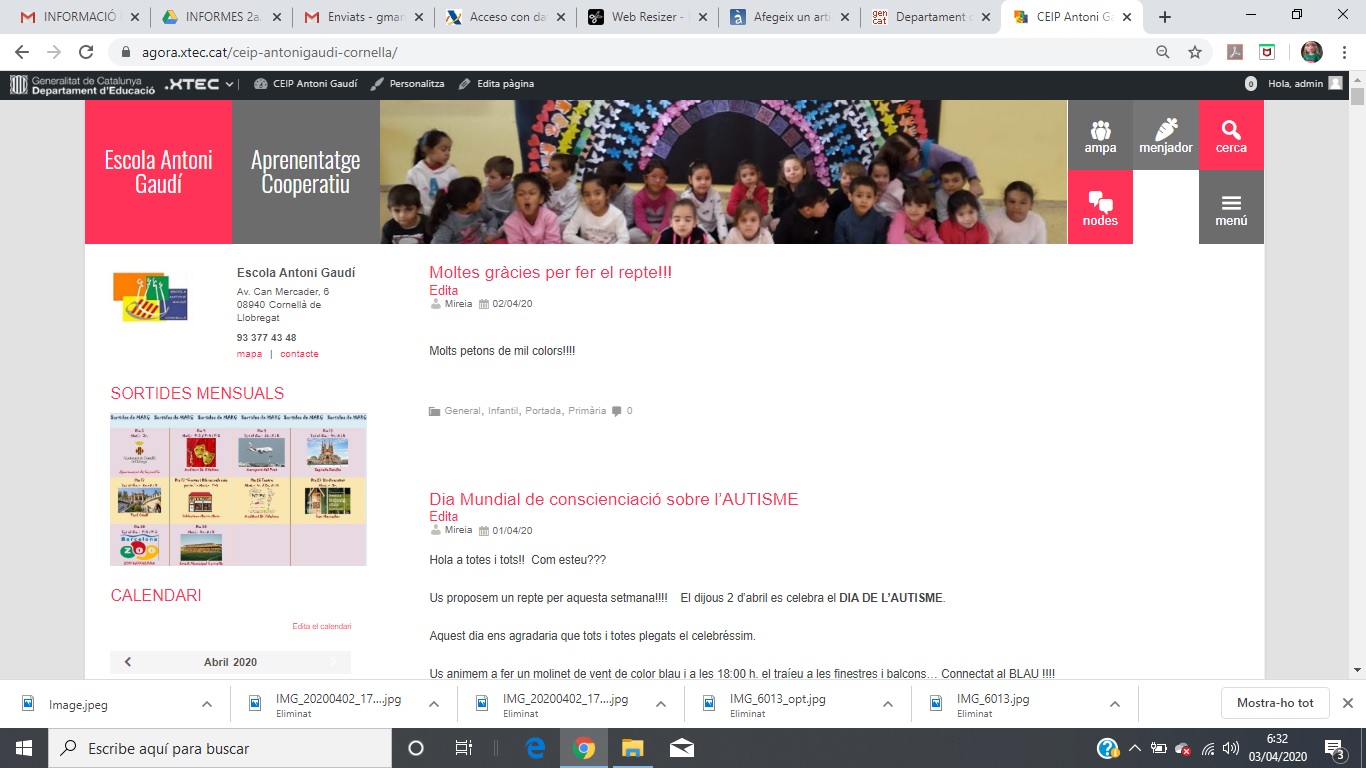Click the ampa icon tile
Image resolution: width=1366 pixels, height=768 pixels.
point(1100,135)
